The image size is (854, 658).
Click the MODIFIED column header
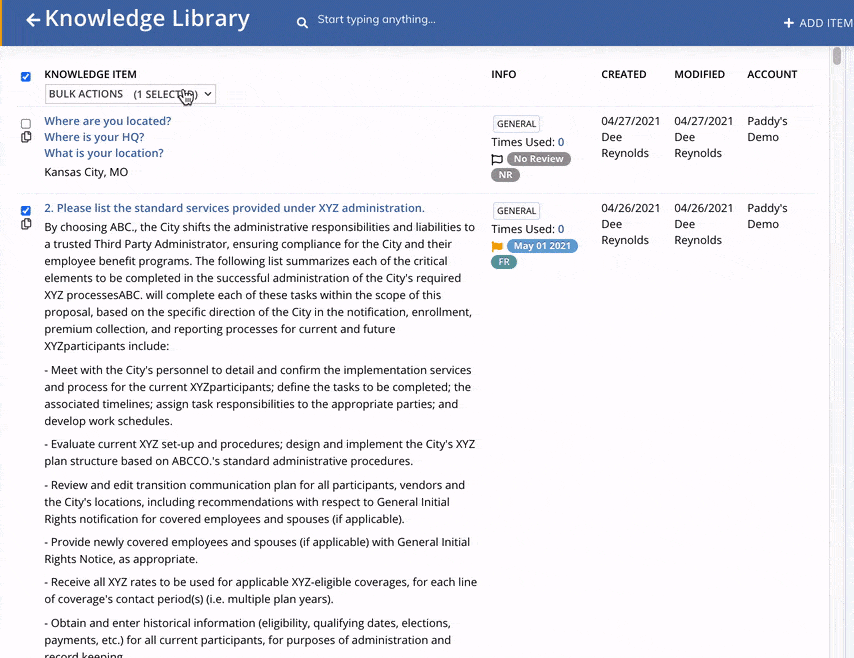(699, 75)
